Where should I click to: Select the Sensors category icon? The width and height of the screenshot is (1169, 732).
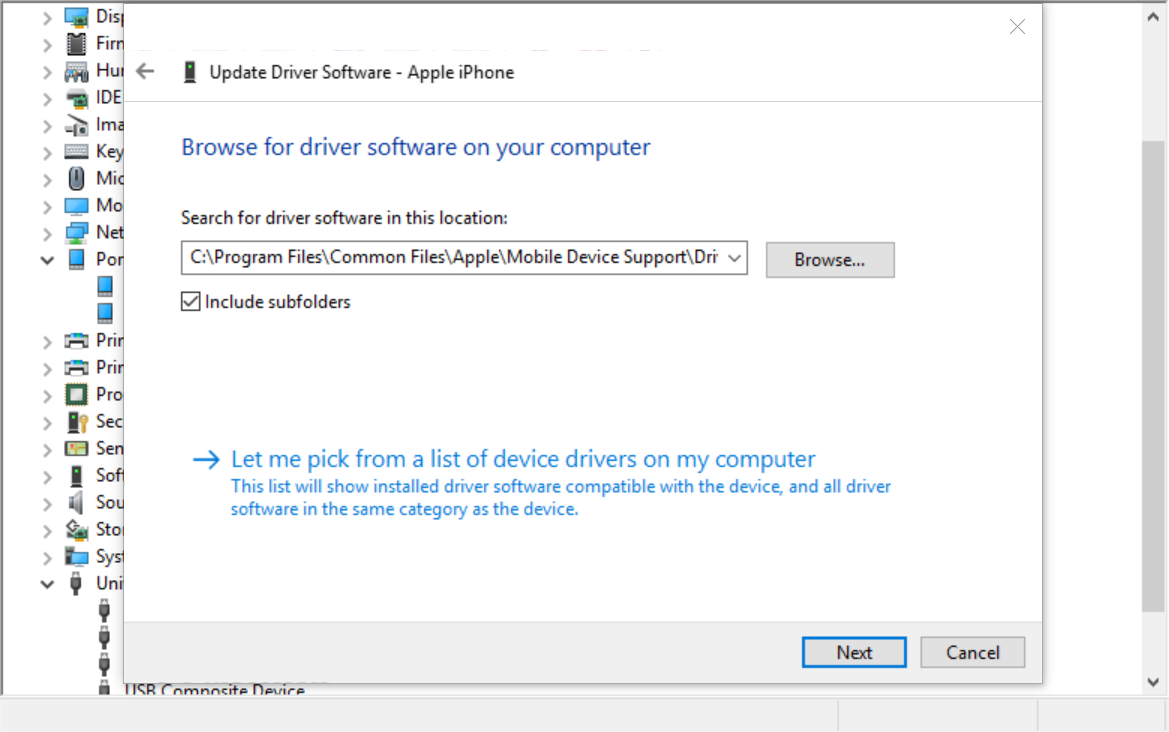coord(76,449)
